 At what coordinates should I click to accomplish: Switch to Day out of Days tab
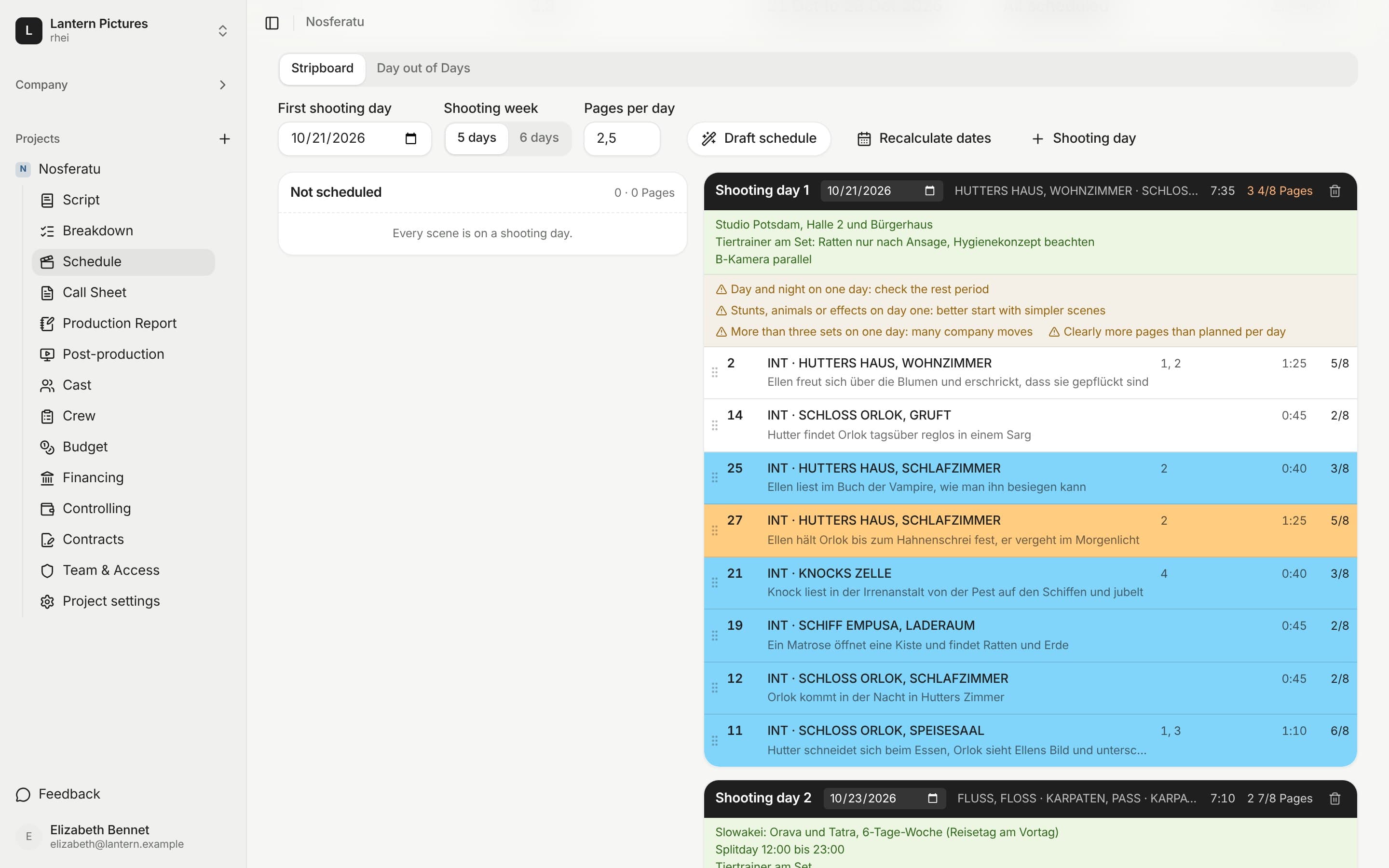coord(423,69)
